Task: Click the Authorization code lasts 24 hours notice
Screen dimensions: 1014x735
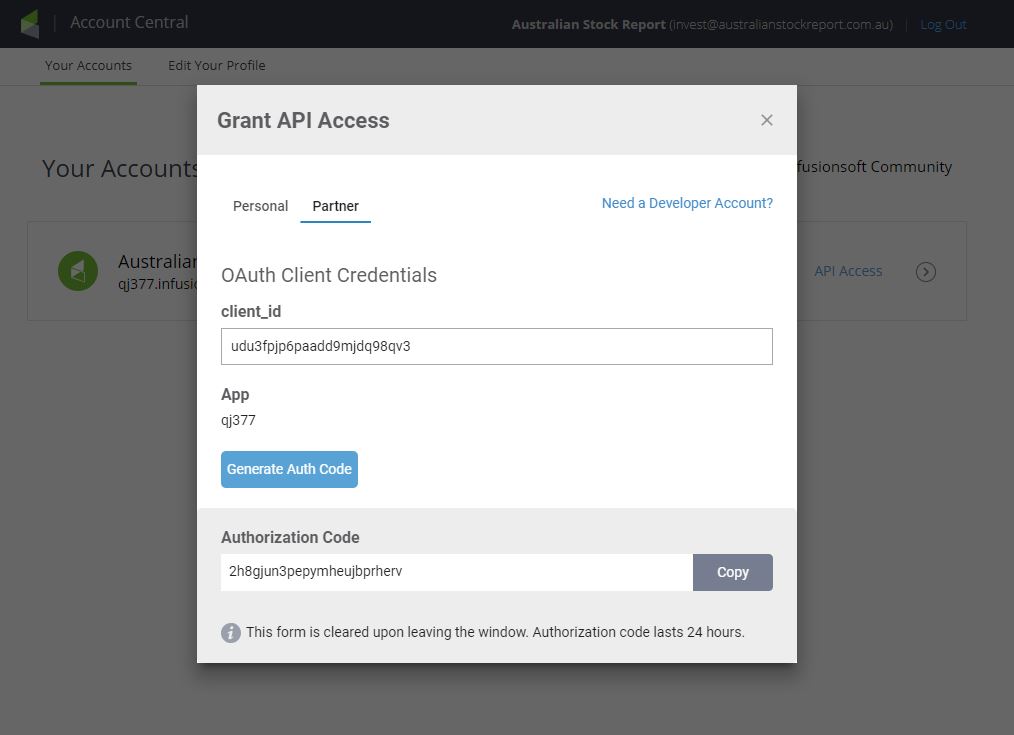Action: pyautogui.click(x=638, y=632)
